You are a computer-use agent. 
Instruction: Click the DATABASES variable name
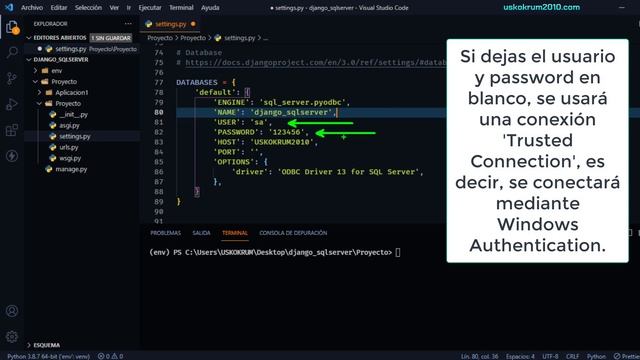click(197, 82)
